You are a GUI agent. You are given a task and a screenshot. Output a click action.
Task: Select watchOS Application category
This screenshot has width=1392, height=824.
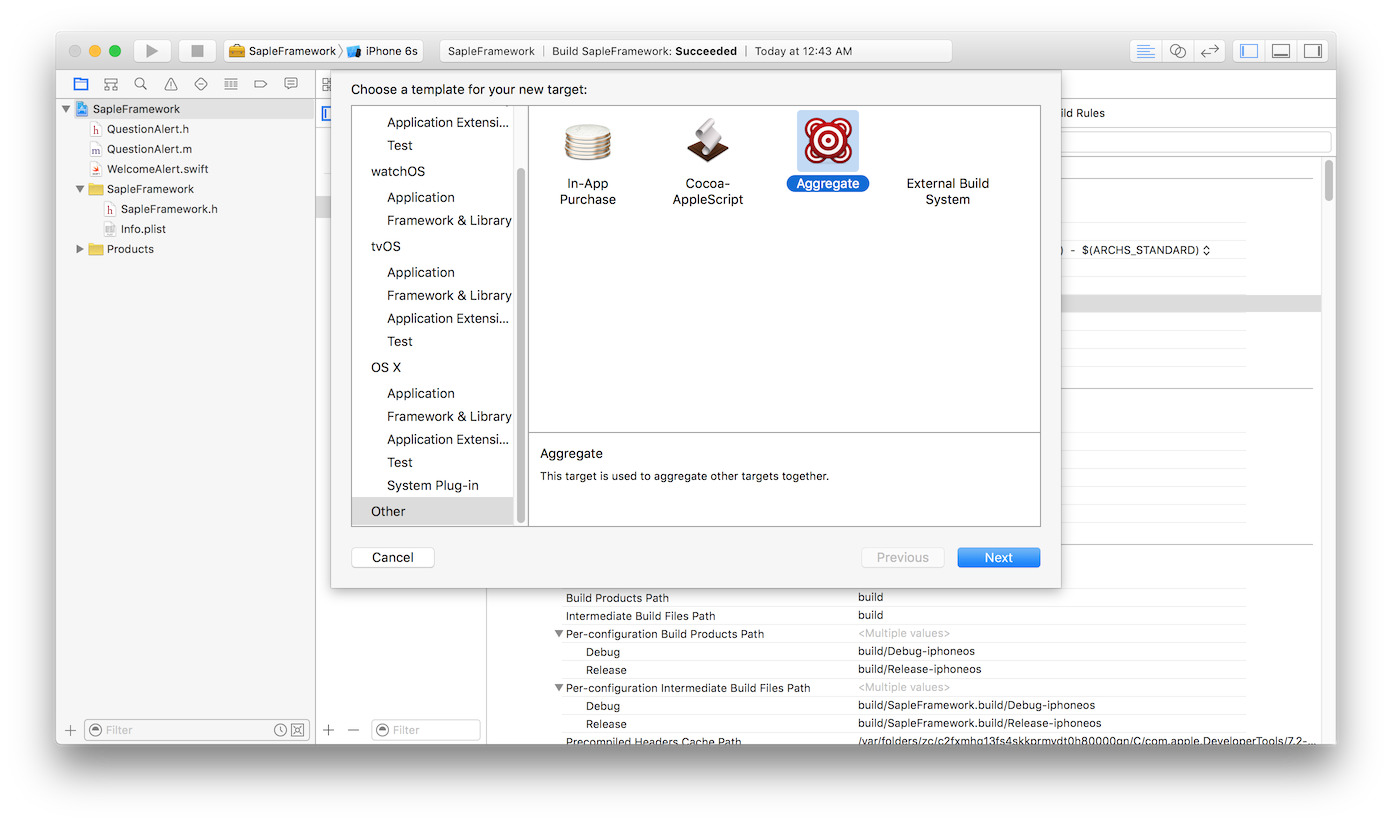(421, 197)
